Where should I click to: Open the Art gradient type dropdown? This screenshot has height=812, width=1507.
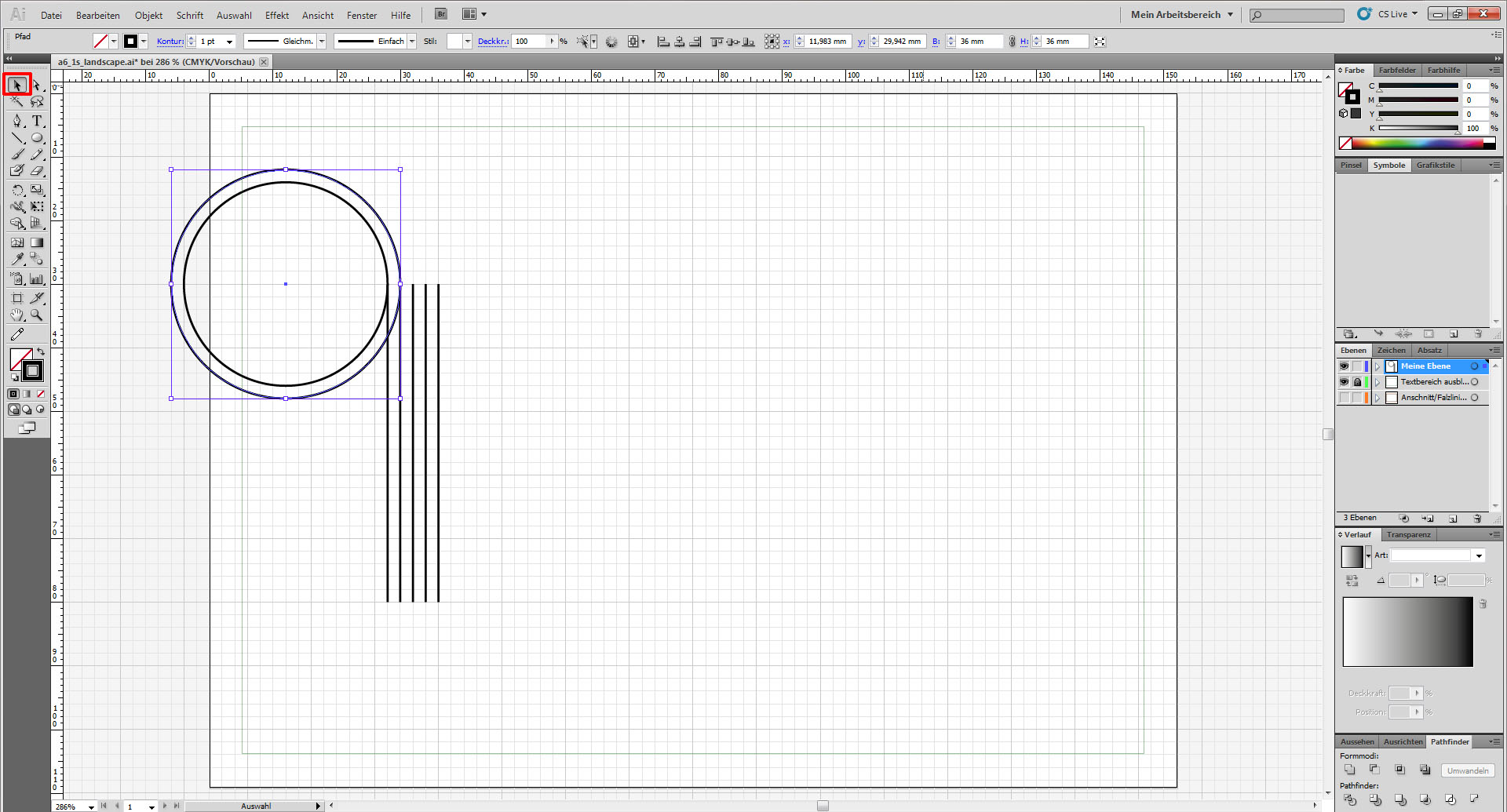point(1479,555)
